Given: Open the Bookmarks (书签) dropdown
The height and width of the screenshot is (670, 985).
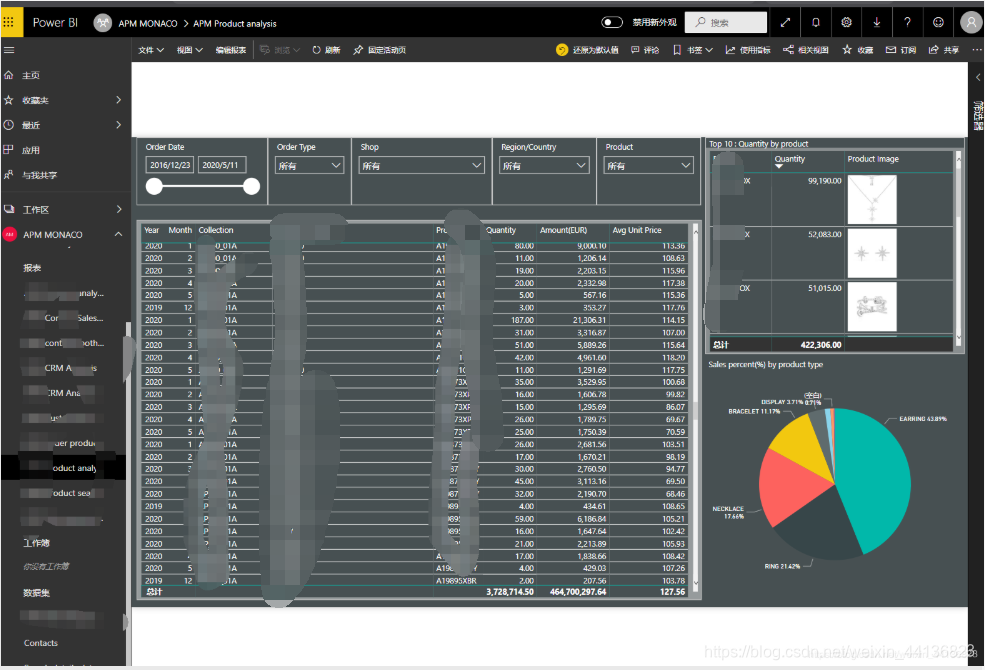Looking at the screenshot, I should [x=693, y=50].
